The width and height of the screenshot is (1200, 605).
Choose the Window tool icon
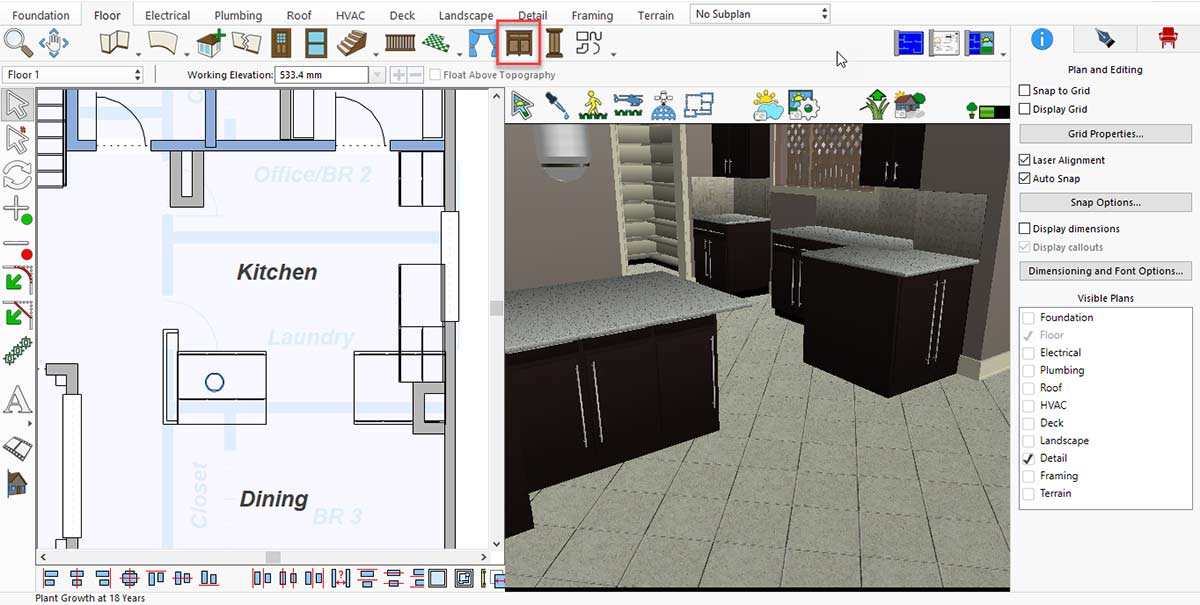[x=316, y=43]
